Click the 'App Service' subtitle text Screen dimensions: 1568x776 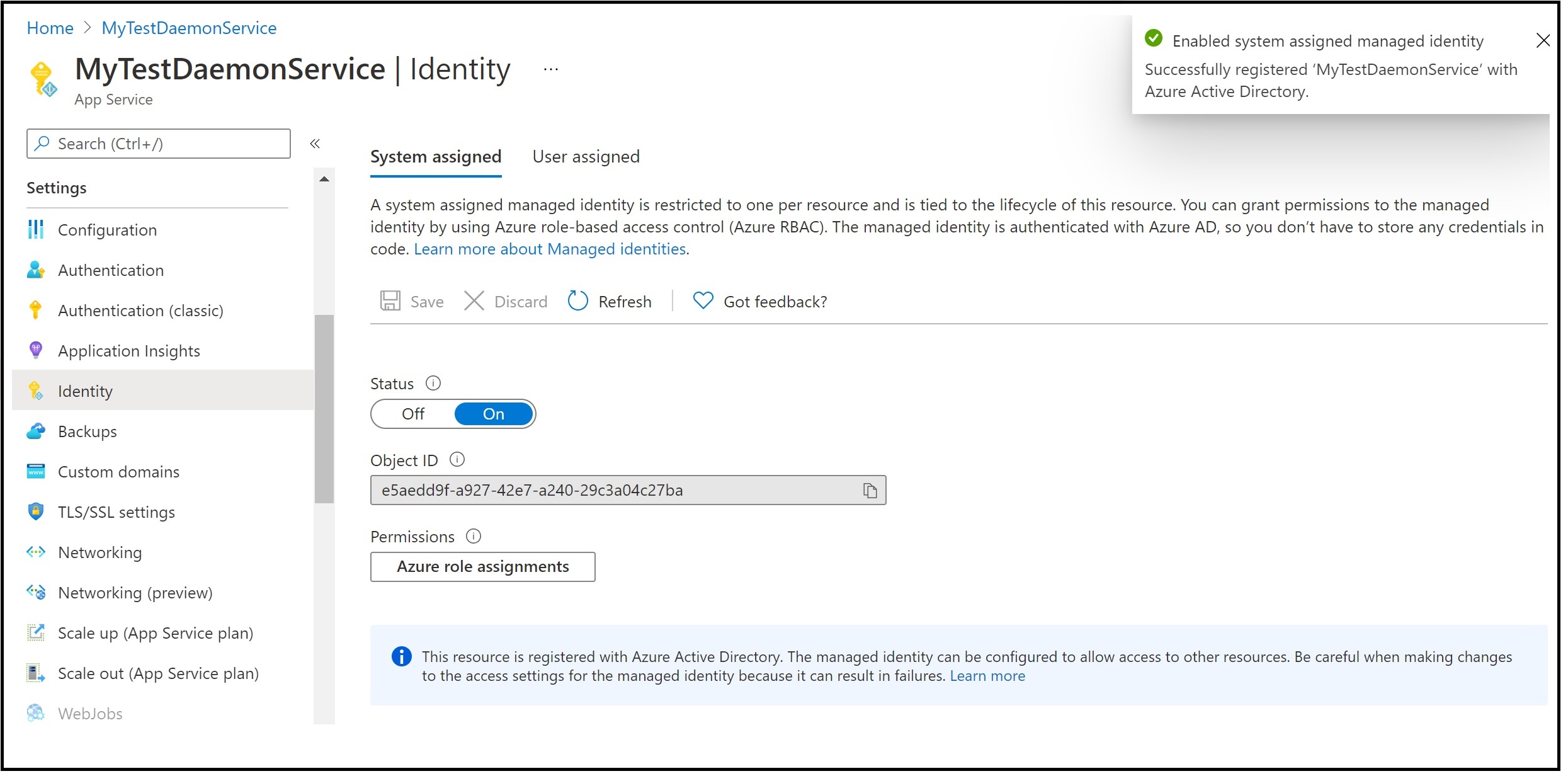click(113, 100)
